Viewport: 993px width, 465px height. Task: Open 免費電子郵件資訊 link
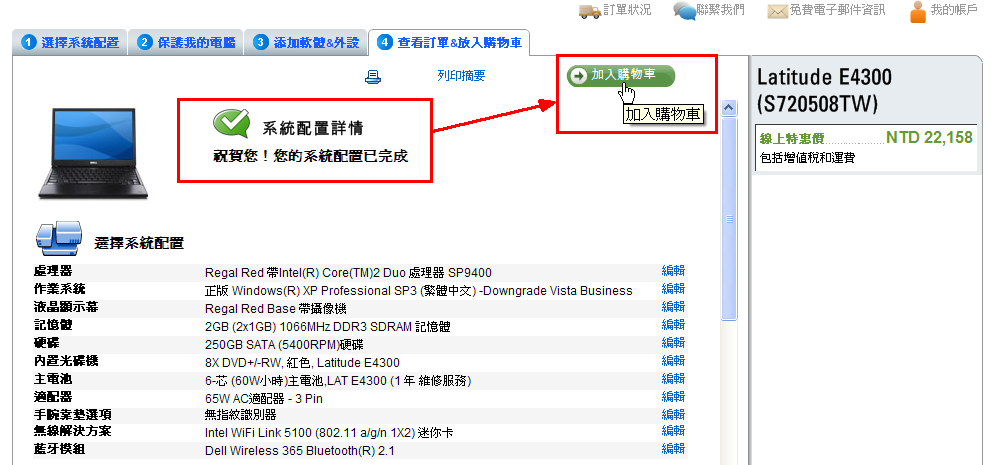coord(837,10)
